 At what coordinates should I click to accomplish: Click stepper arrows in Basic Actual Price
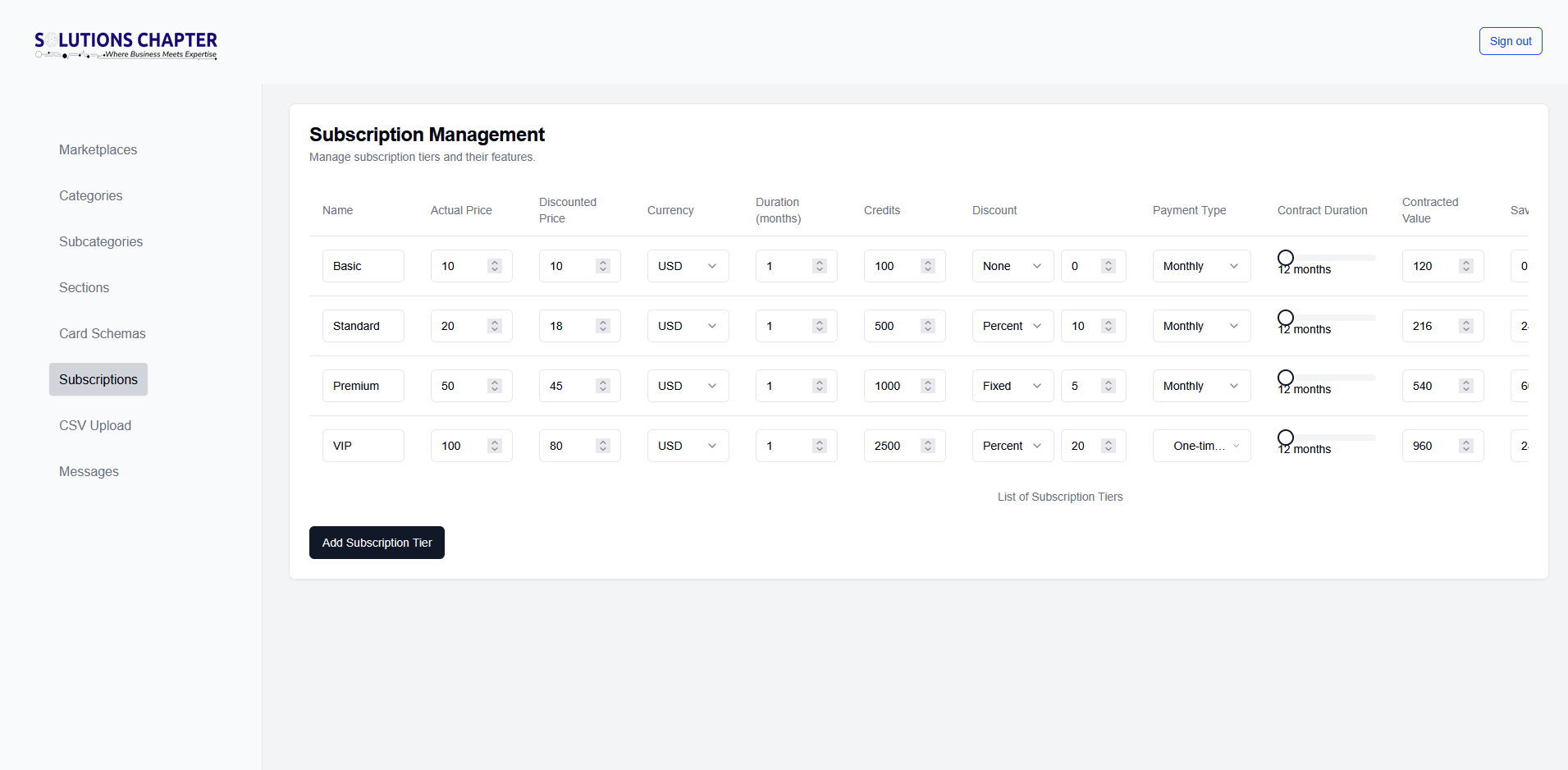(494, 266)
